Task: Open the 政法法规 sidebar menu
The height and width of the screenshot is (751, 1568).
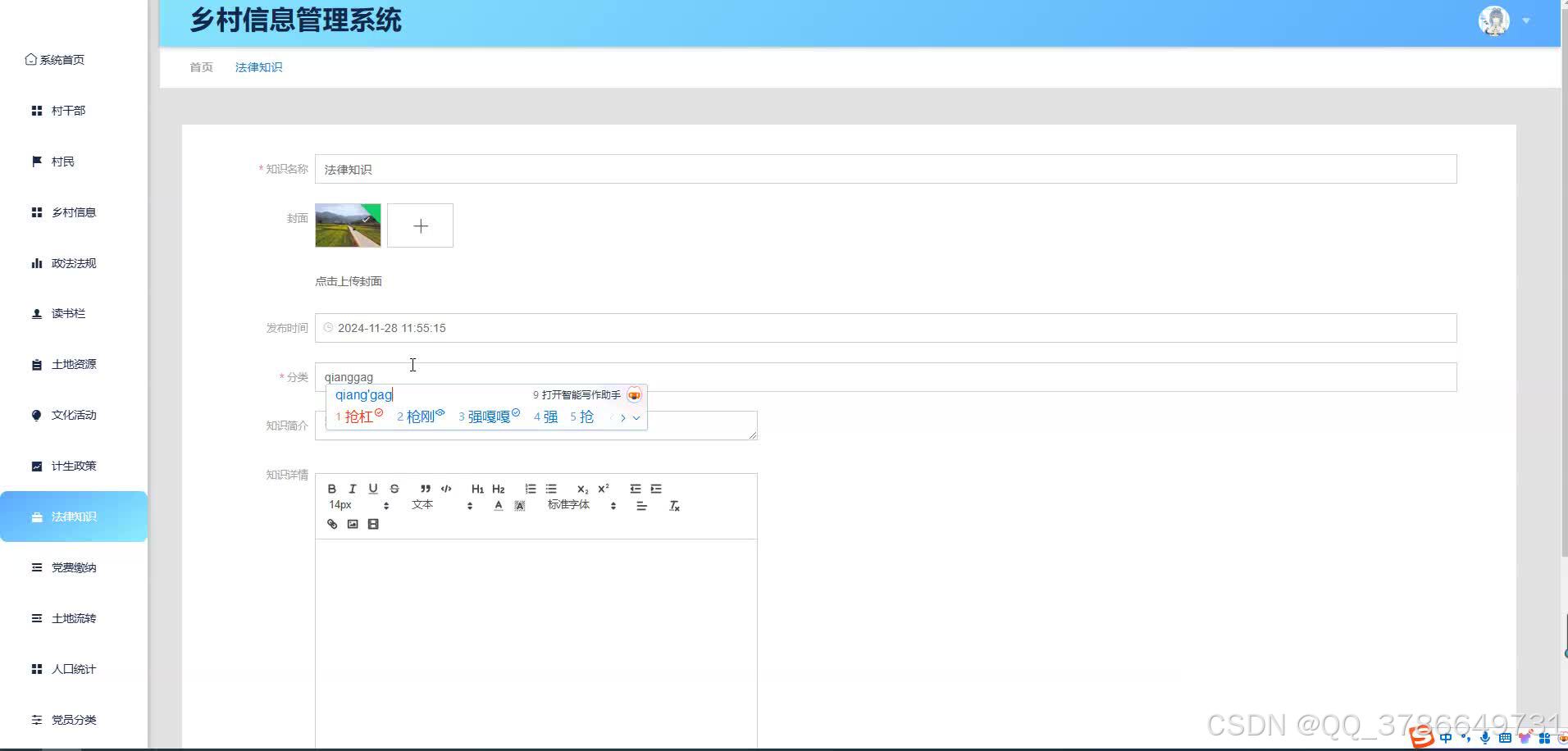Action: pos(74,263)
